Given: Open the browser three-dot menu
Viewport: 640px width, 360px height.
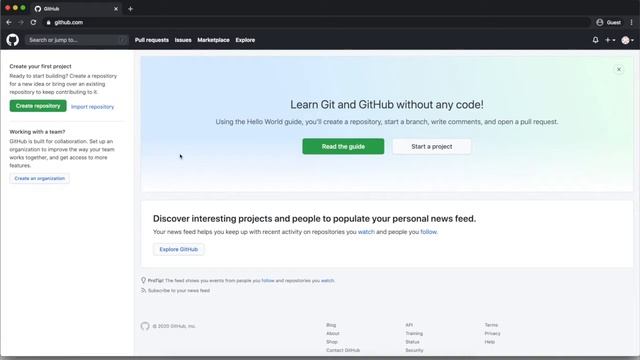Looking at the screenshot, I should click(631, 22).
